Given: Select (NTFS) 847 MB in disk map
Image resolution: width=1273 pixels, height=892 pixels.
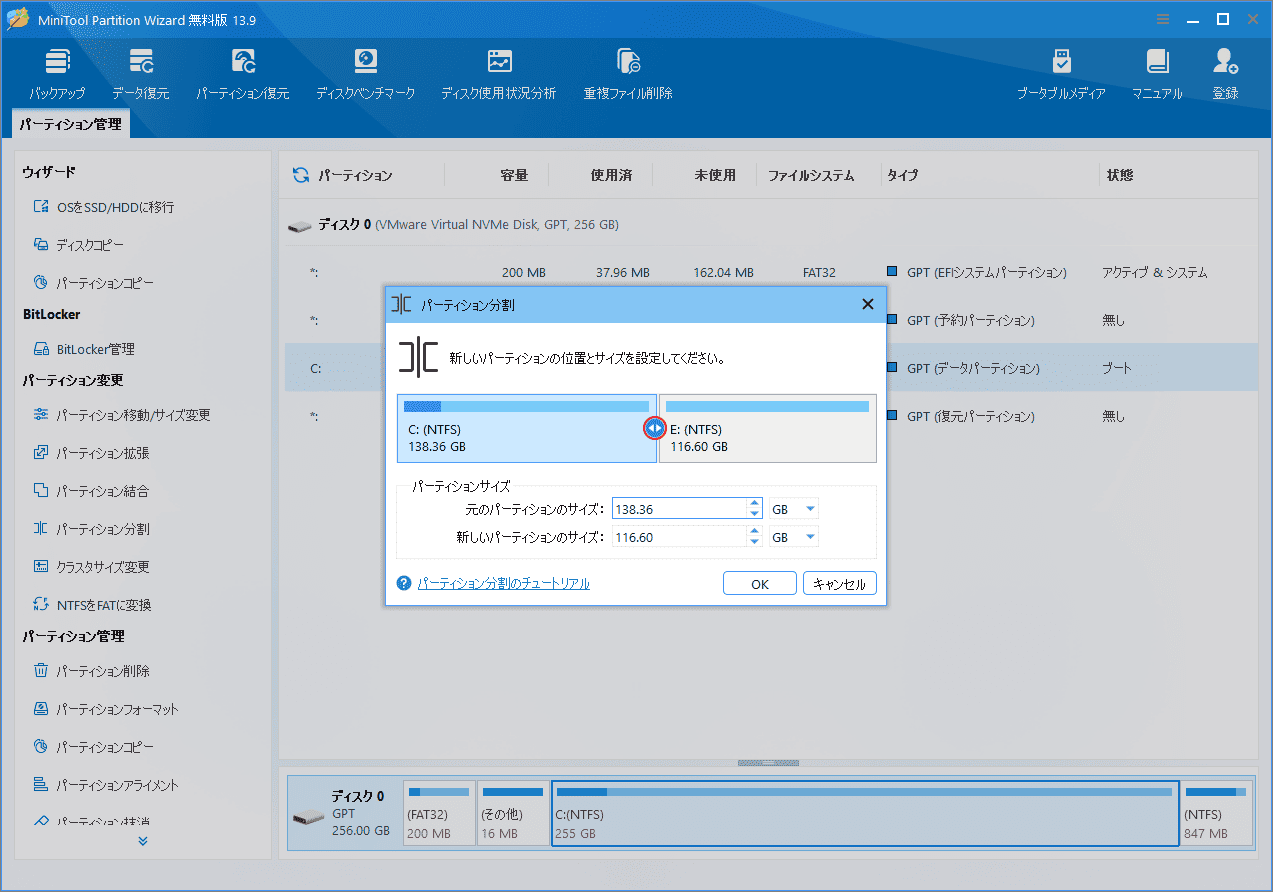Looking at the screenshot, I should pos(1217,813).
